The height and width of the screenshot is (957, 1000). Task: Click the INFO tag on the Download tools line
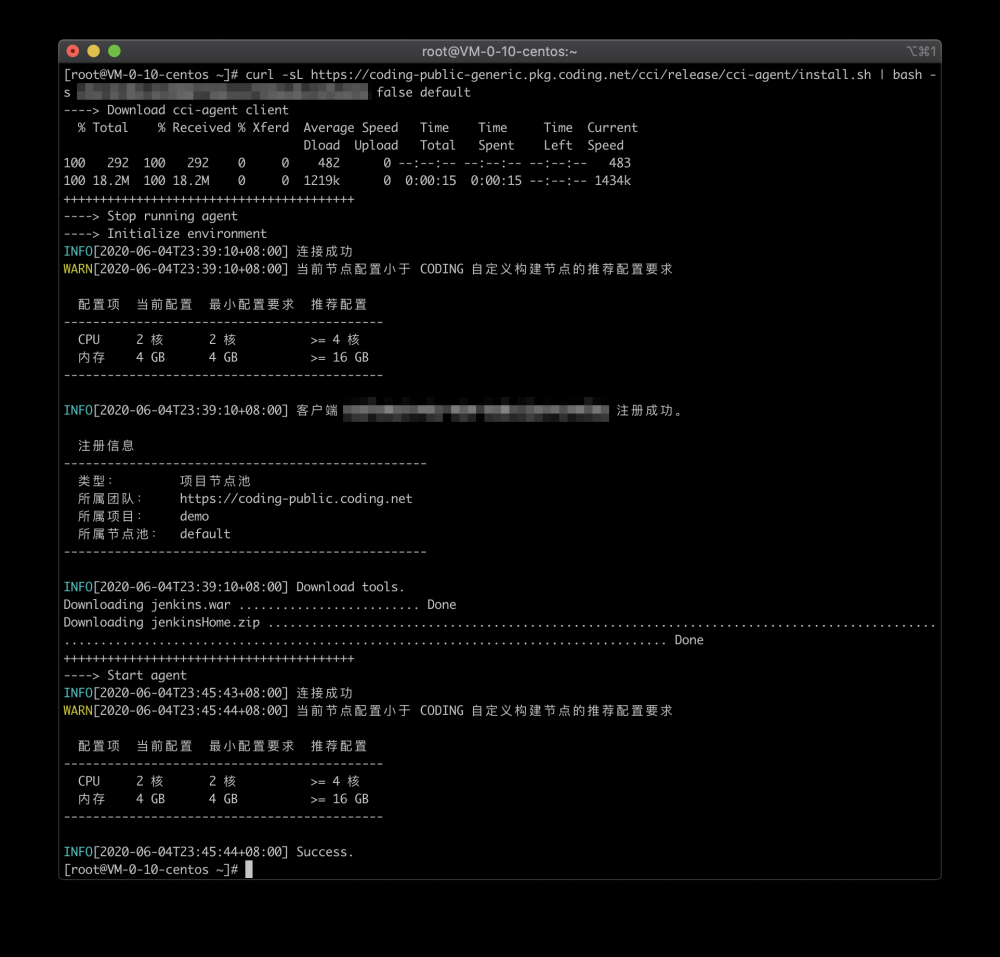(x=77, y=587)
